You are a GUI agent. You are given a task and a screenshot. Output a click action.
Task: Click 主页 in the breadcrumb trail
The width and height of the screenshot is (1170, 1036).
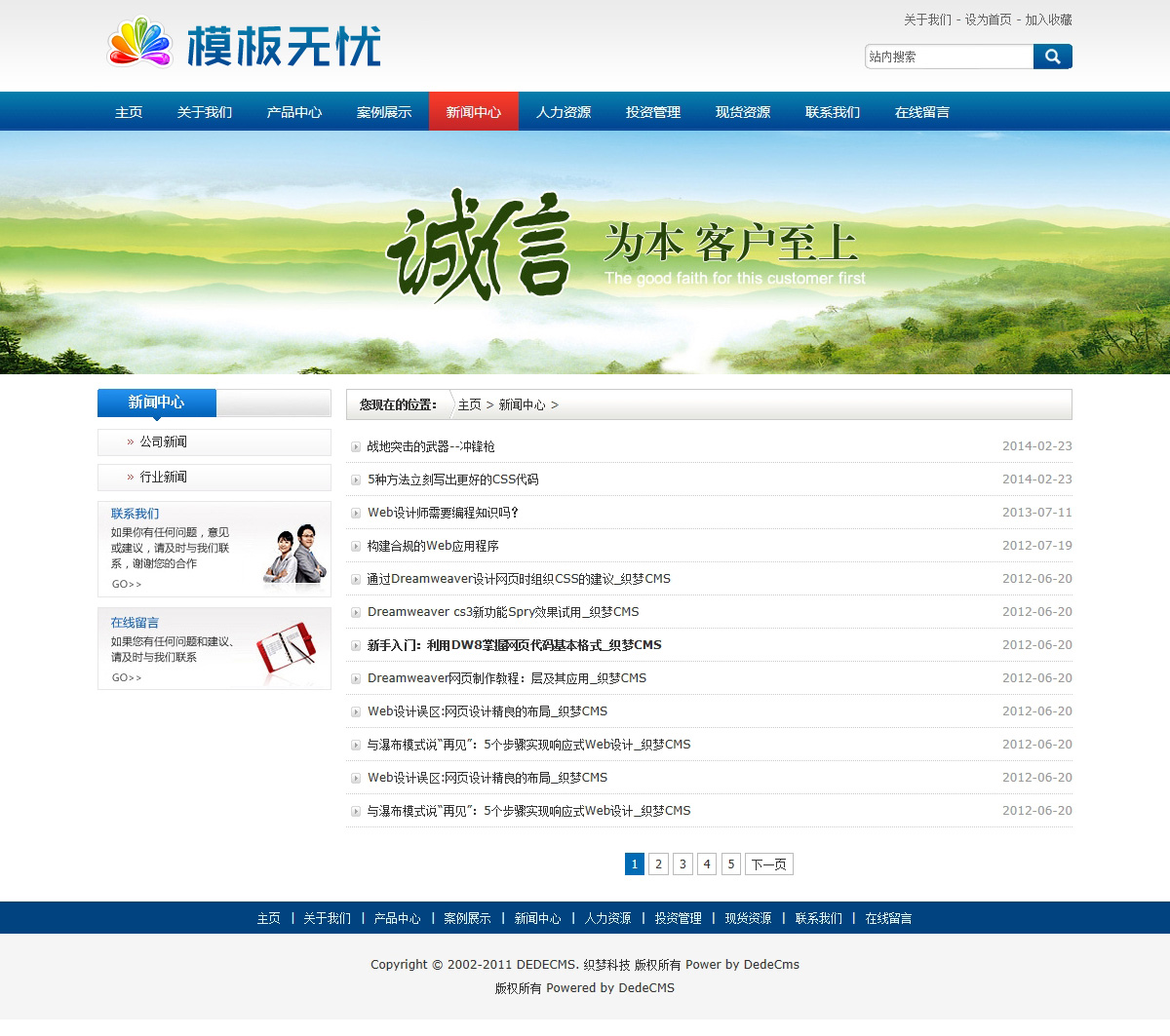pyautogui.click(x=469, y=404)
